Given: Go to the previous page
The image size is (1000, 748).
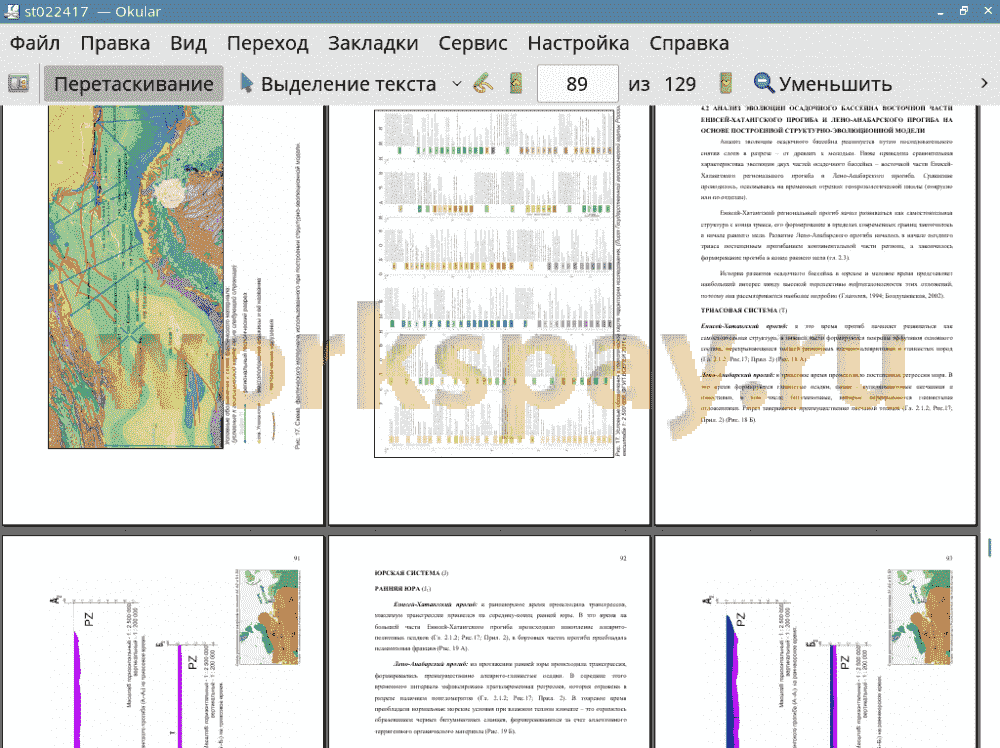Looking at the screenshot, I should (x=516, y=84).
